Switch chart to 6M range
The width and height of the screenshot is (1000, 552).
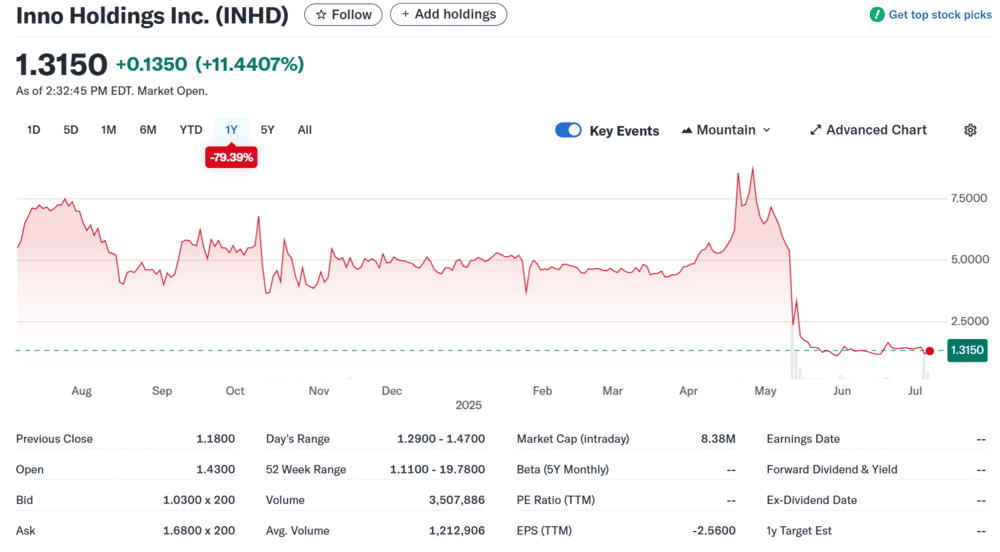pos(148,130)
